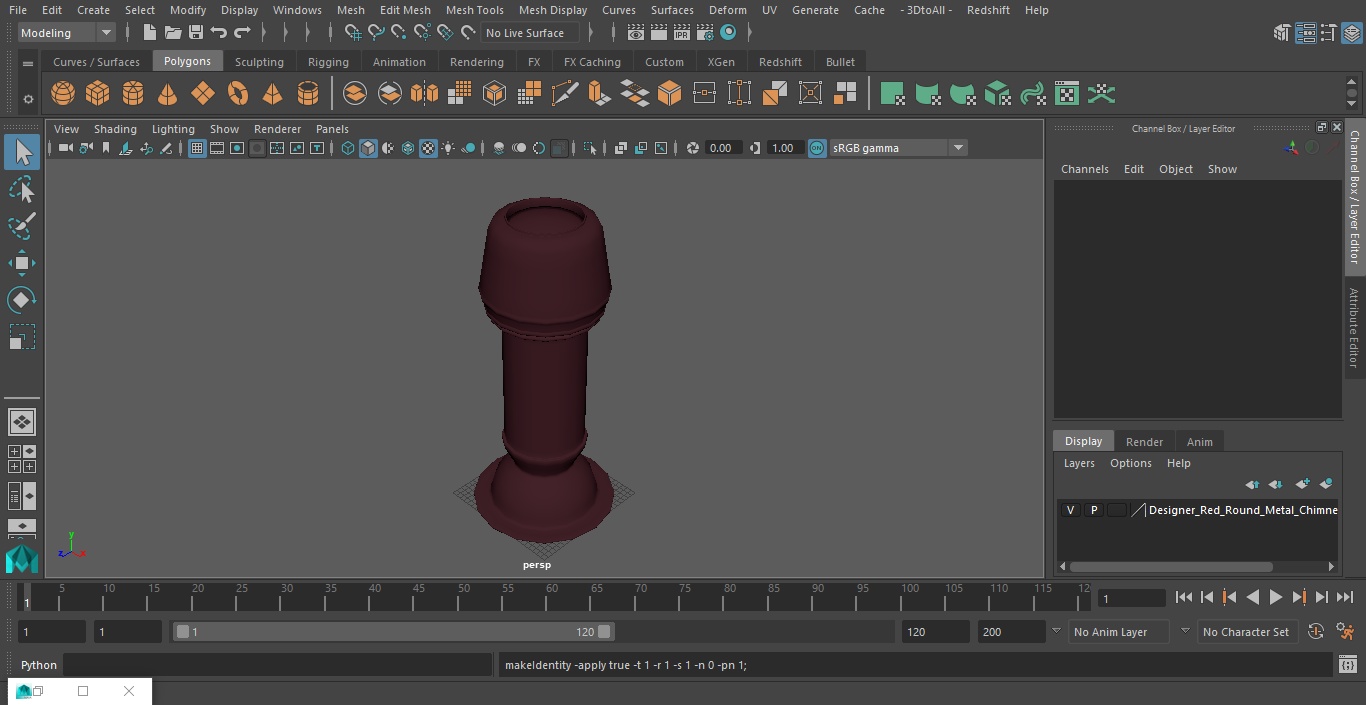
Task: Toggle sRGB view transform button
Action: point(817,148)
